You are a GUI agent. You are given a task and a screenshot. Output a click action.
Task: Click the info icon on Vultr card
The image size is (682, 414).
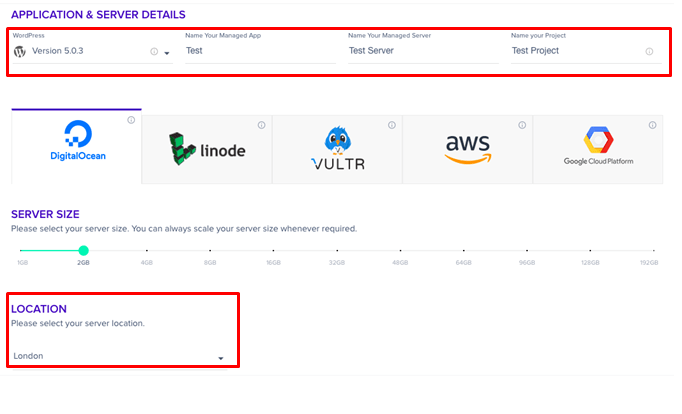click(392, 125)
